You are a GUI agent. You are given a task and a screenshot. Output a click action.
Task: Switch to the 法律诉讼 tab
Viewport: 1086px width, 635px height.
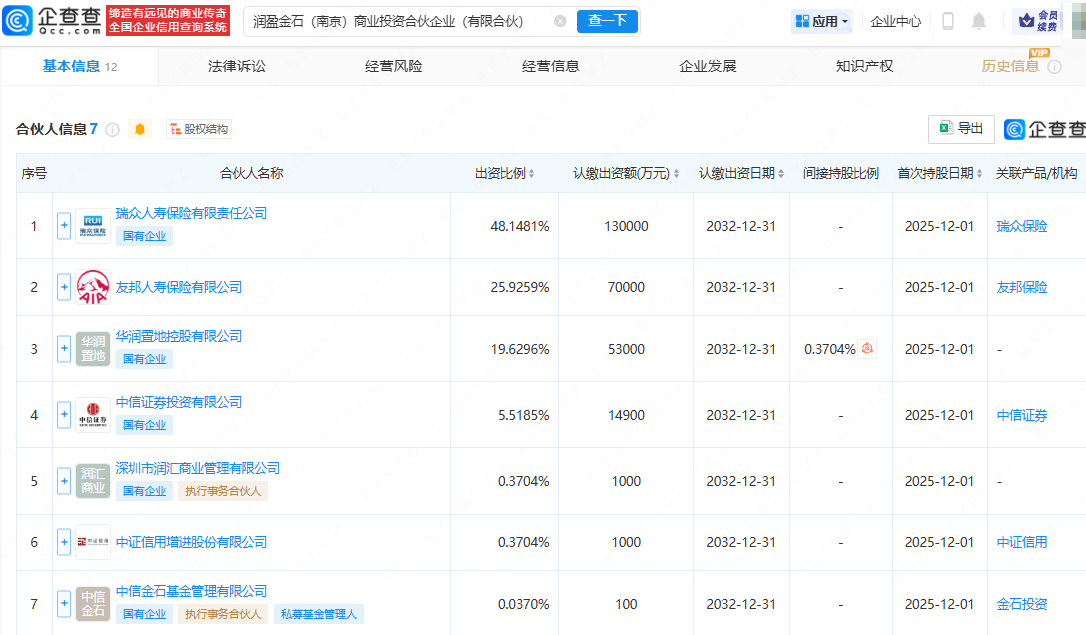[237, 66]
